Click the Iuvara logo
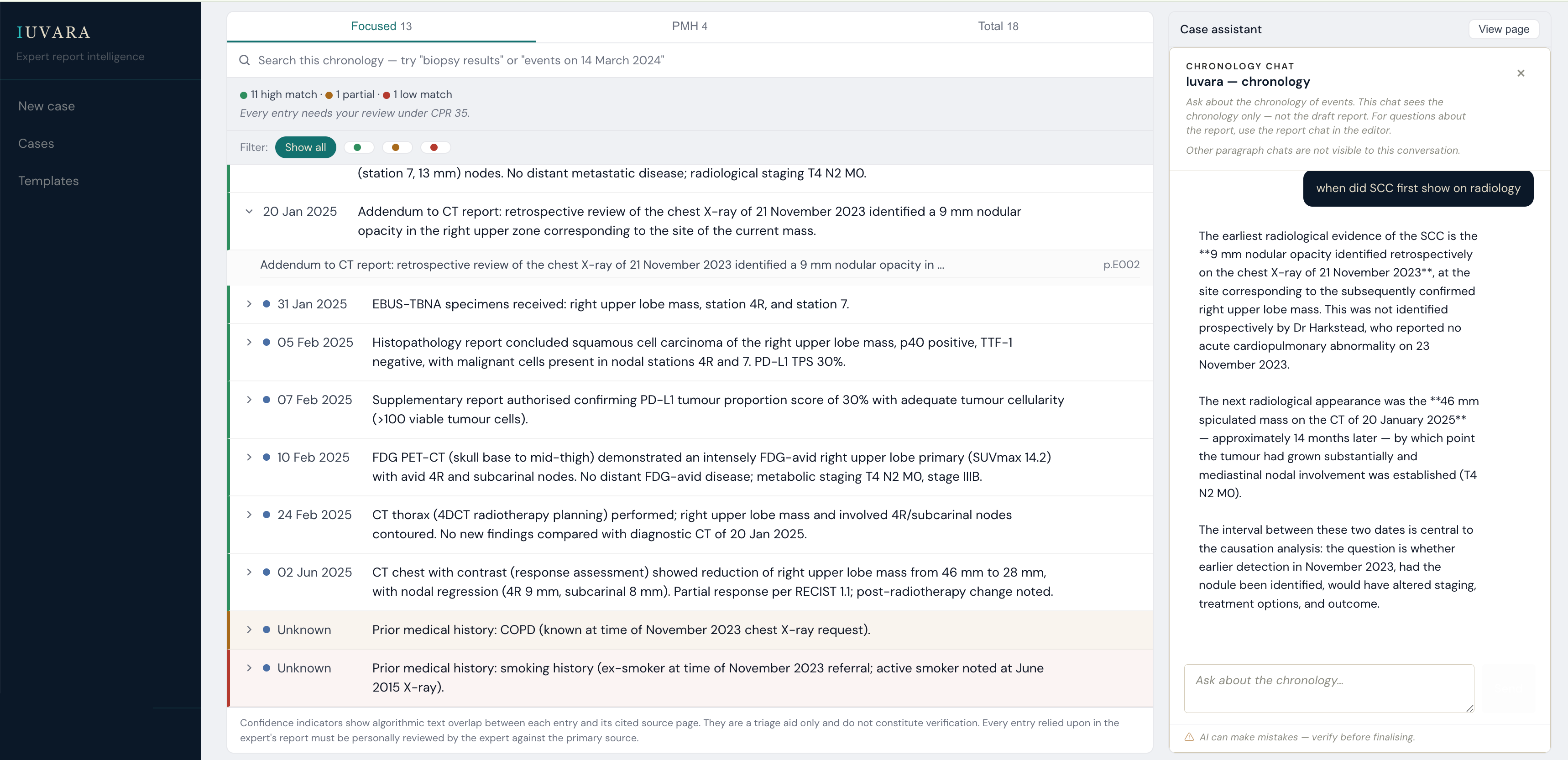 click(53, 32)
